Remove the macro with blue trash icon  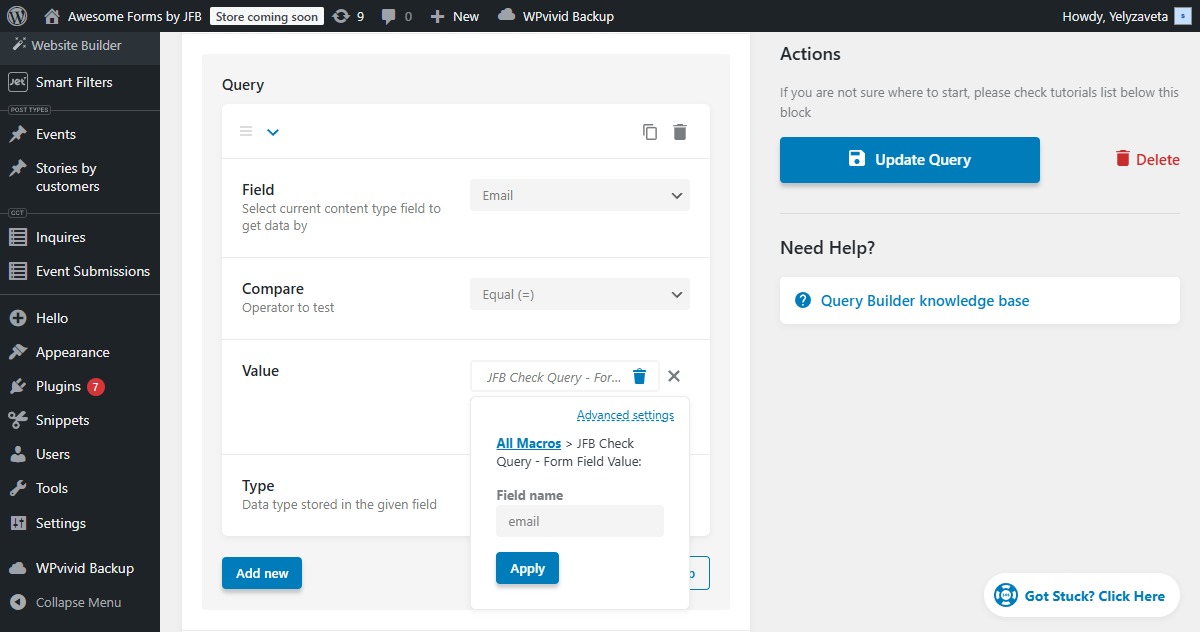[x=640, y=376]
